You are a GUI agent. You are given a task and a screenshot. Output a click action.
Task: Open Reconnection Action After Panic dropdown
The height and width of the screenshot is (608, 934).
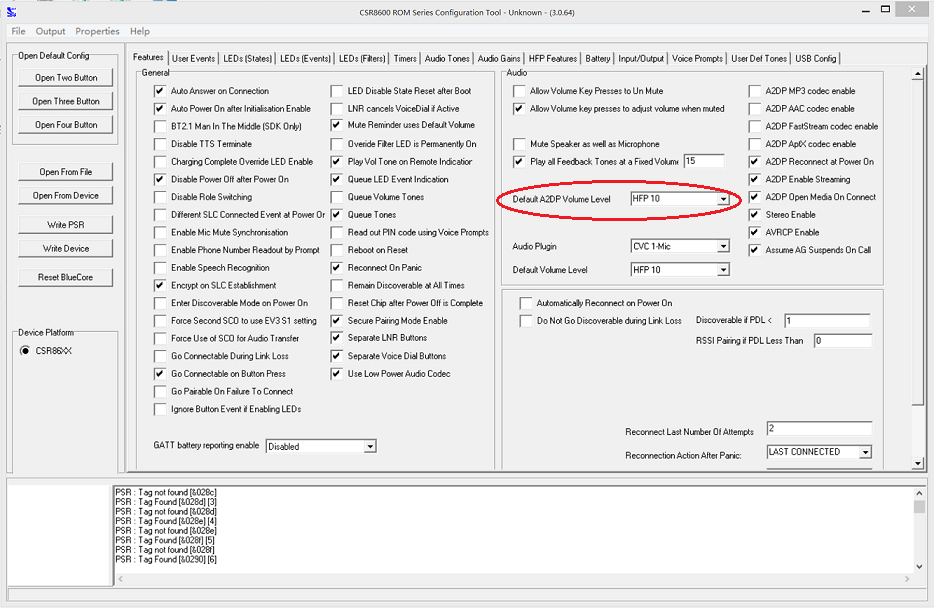(865, 453)
